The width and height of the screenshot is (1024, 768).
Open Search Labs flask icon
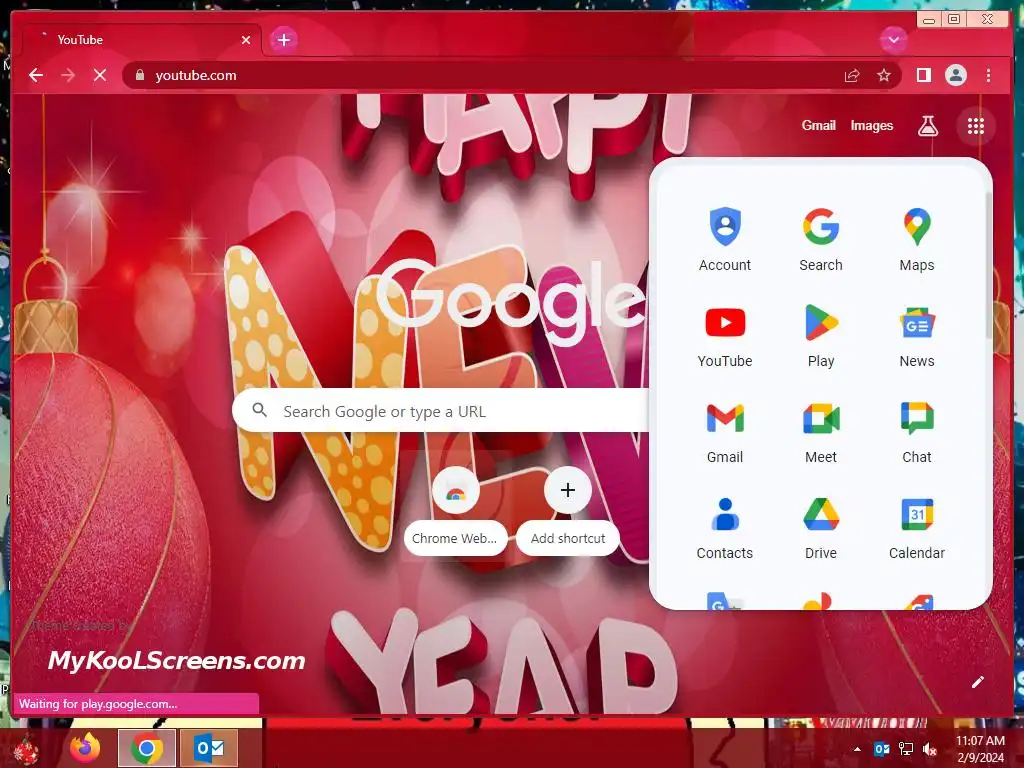(927, 126)
